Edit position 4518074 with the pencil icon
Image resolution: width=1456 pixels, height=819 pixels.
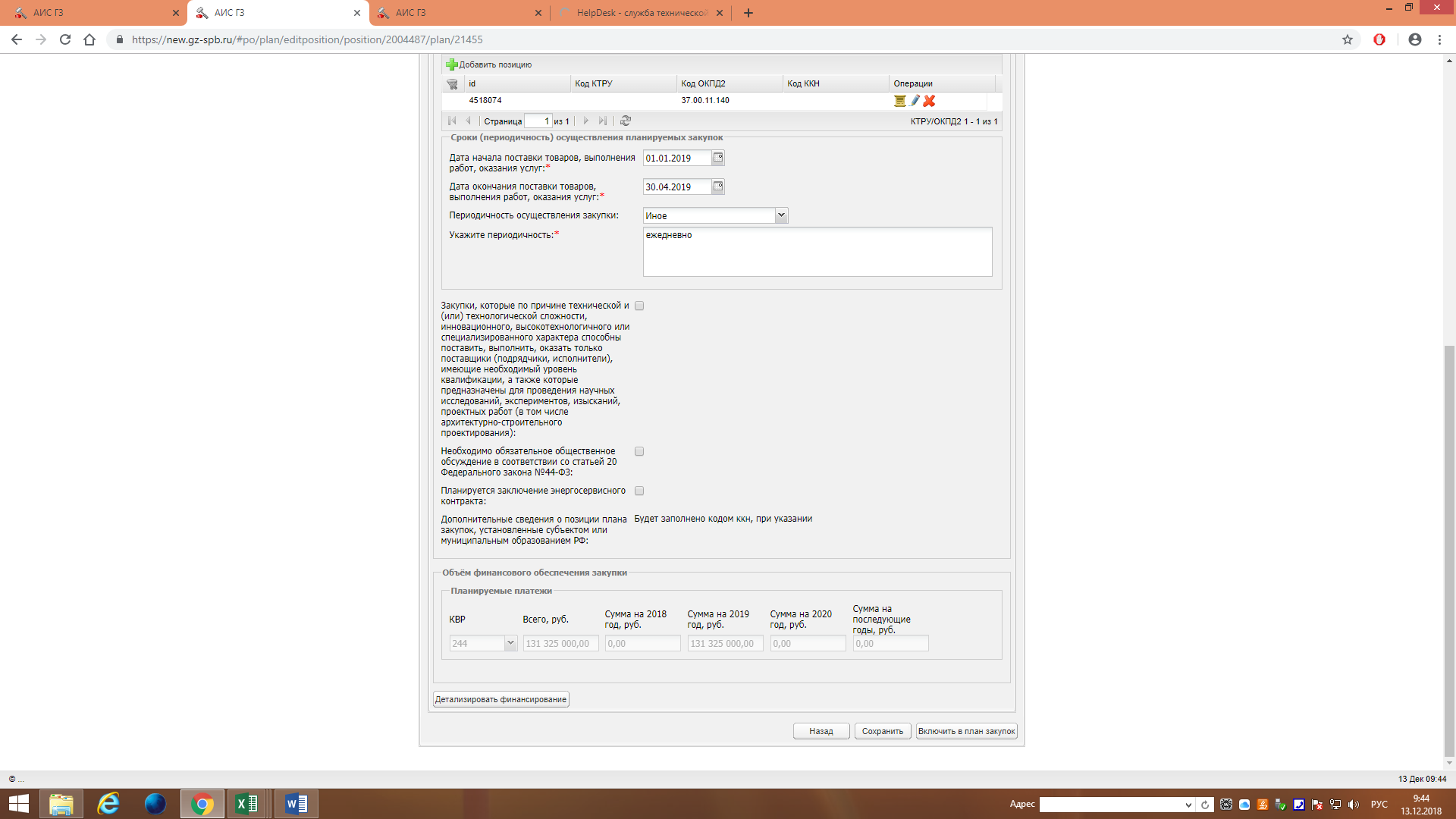tap(915, 101)
